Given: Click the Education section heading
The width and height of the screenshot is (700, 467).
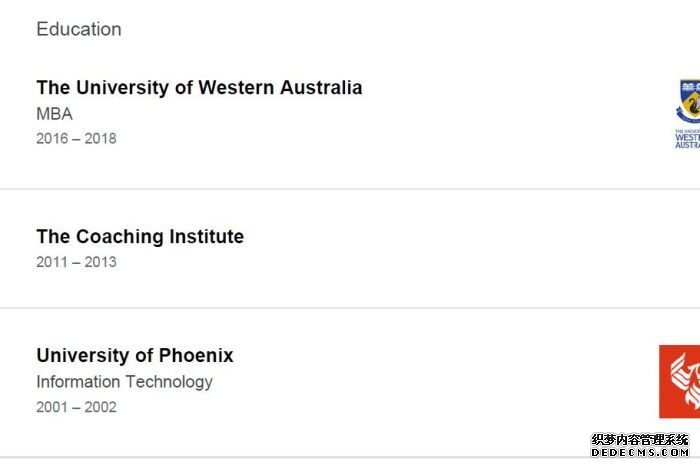Looking at the screenshot, I should click(x=79, y=29).
